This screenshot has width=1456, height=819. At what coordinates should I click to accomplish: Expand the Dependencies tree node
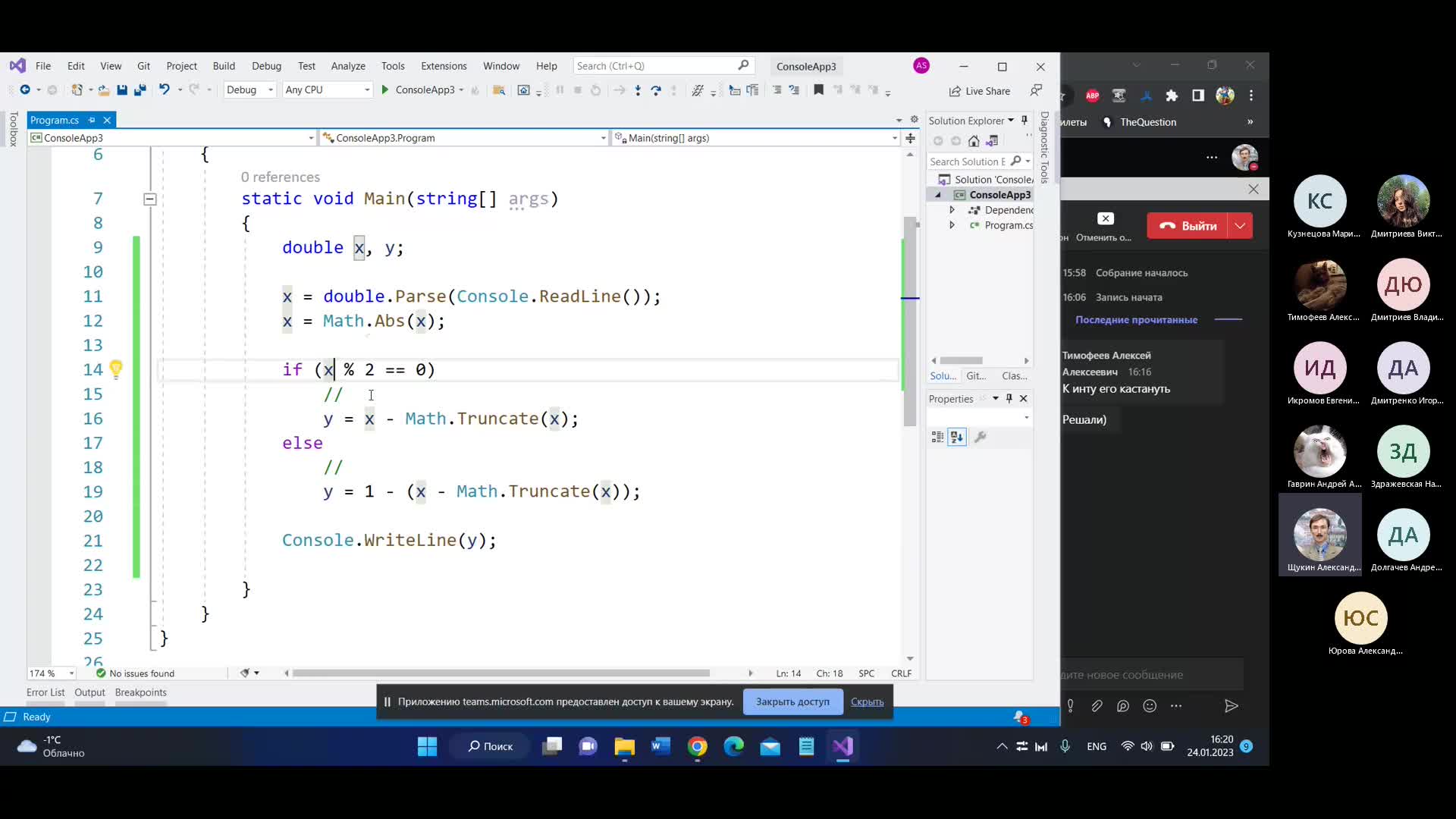[x=952, y=210]
